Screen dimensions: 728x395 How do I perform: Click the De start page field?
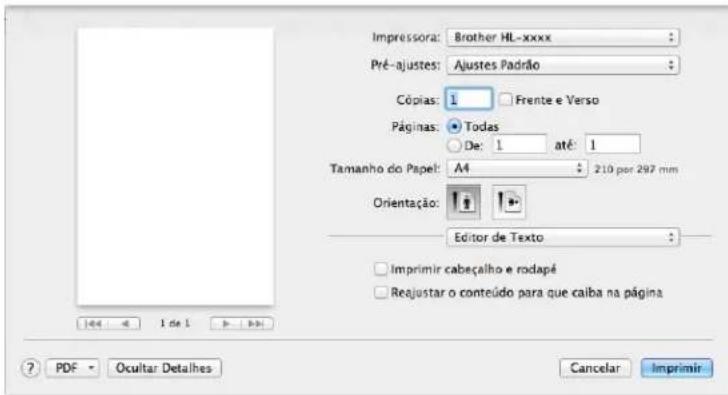(x=520, y=145)
